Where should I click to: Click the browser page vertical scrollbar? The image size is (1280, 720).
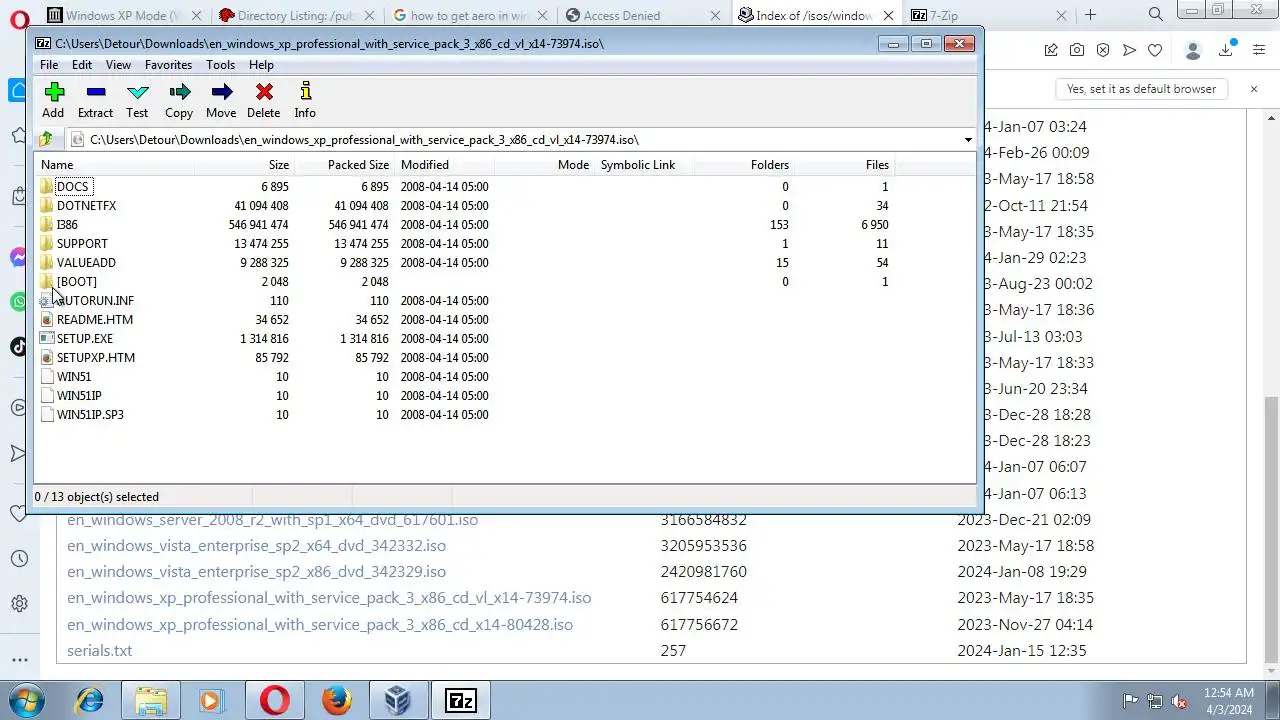pyautogui.click(x=1271, y=530)
